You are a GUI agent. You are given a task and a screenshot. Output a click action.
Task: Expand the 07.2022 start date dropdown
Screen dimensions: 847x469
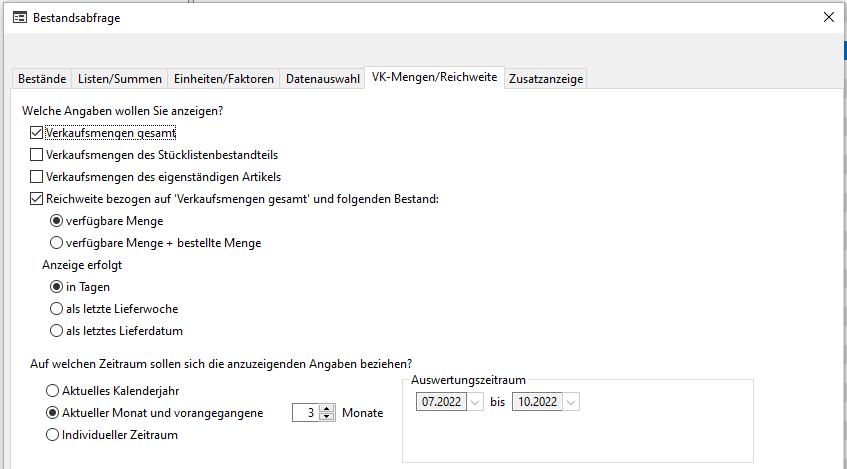coord(475,402)
